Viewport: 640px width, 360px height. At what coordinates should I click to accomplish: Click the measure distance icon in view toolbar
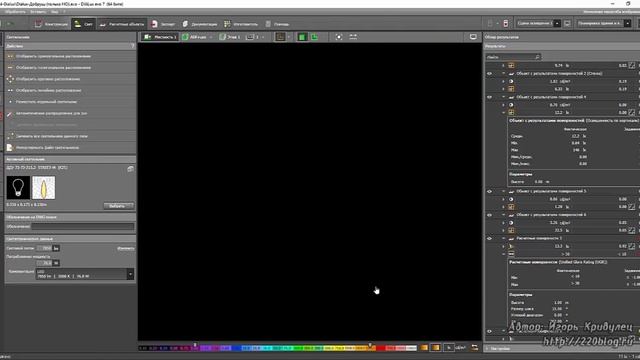[353, 37]
